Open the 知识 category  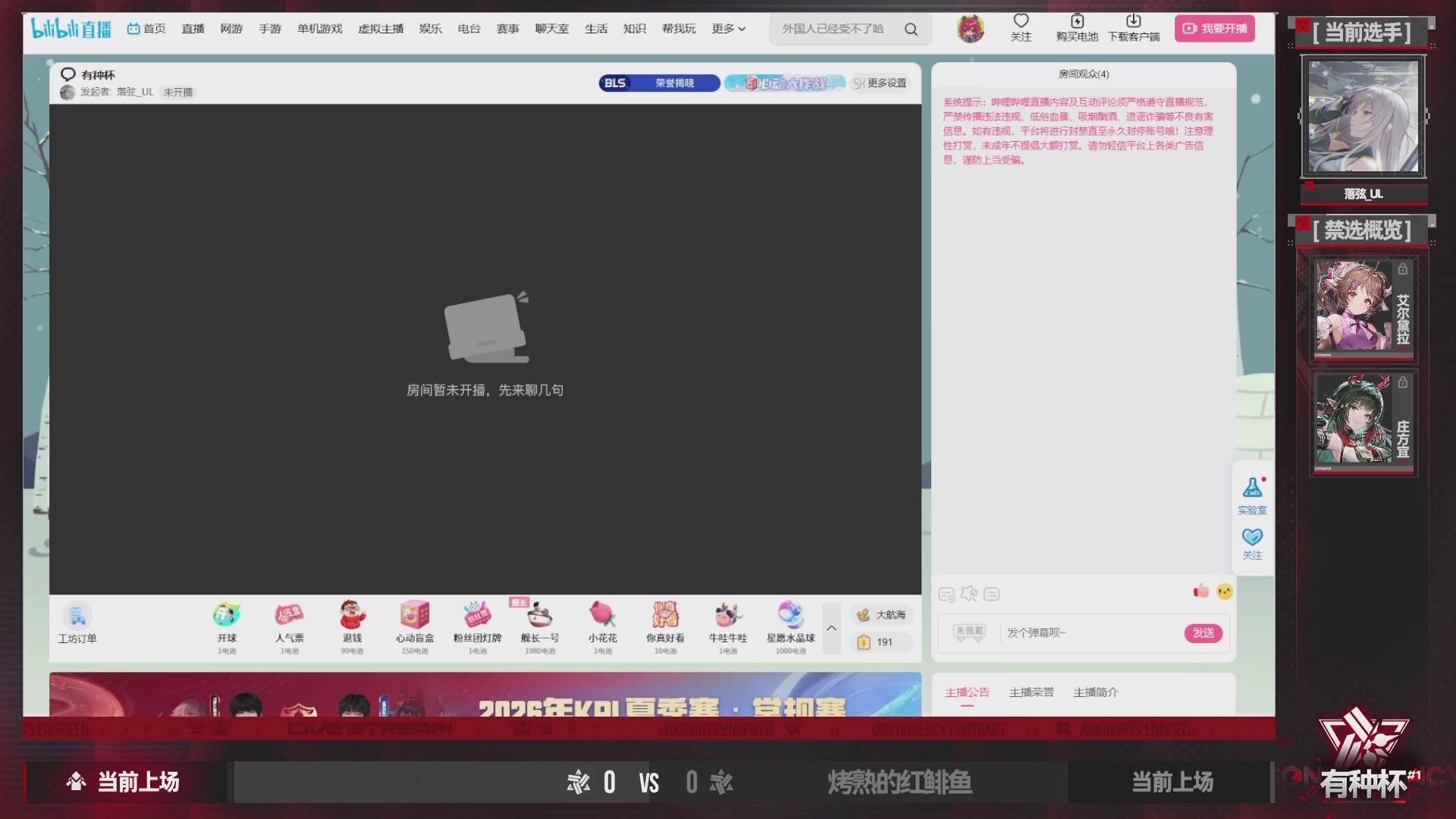point(634,29)
